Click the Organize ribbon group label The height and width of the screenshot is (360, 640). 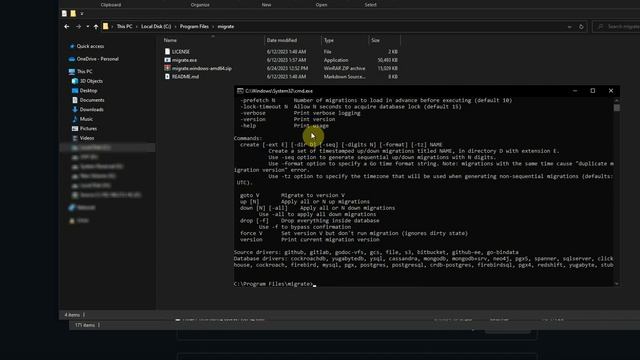tap(200, 5)
